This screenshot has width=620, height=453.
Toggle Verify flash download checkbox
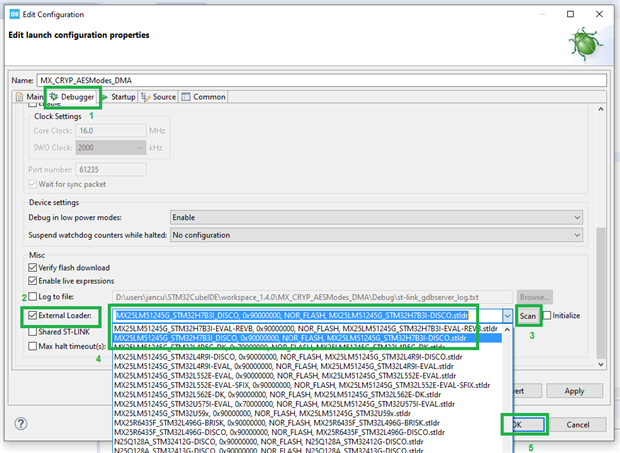click(x=33, y=268)
